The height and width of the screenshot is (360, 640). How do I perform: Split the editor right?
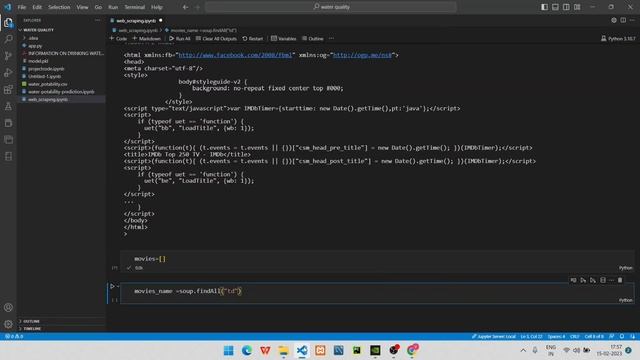coord(623,20)
